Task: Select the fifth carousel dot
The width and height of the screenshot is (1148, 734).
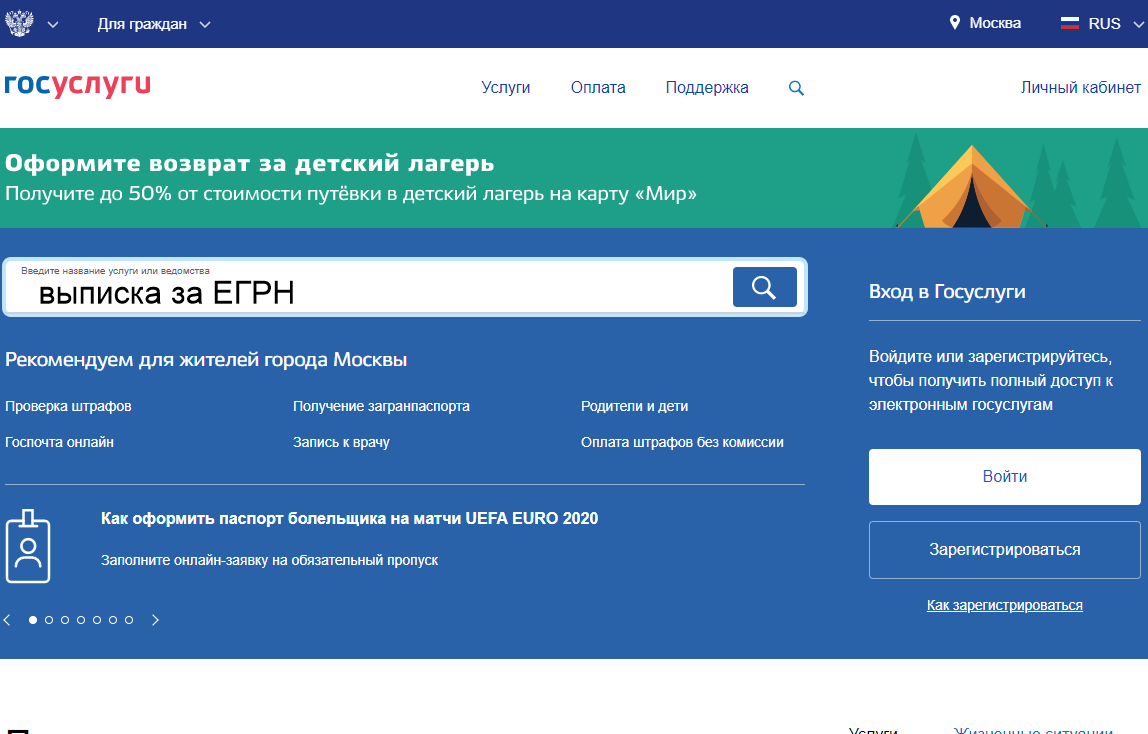Action: coord(97,620)
